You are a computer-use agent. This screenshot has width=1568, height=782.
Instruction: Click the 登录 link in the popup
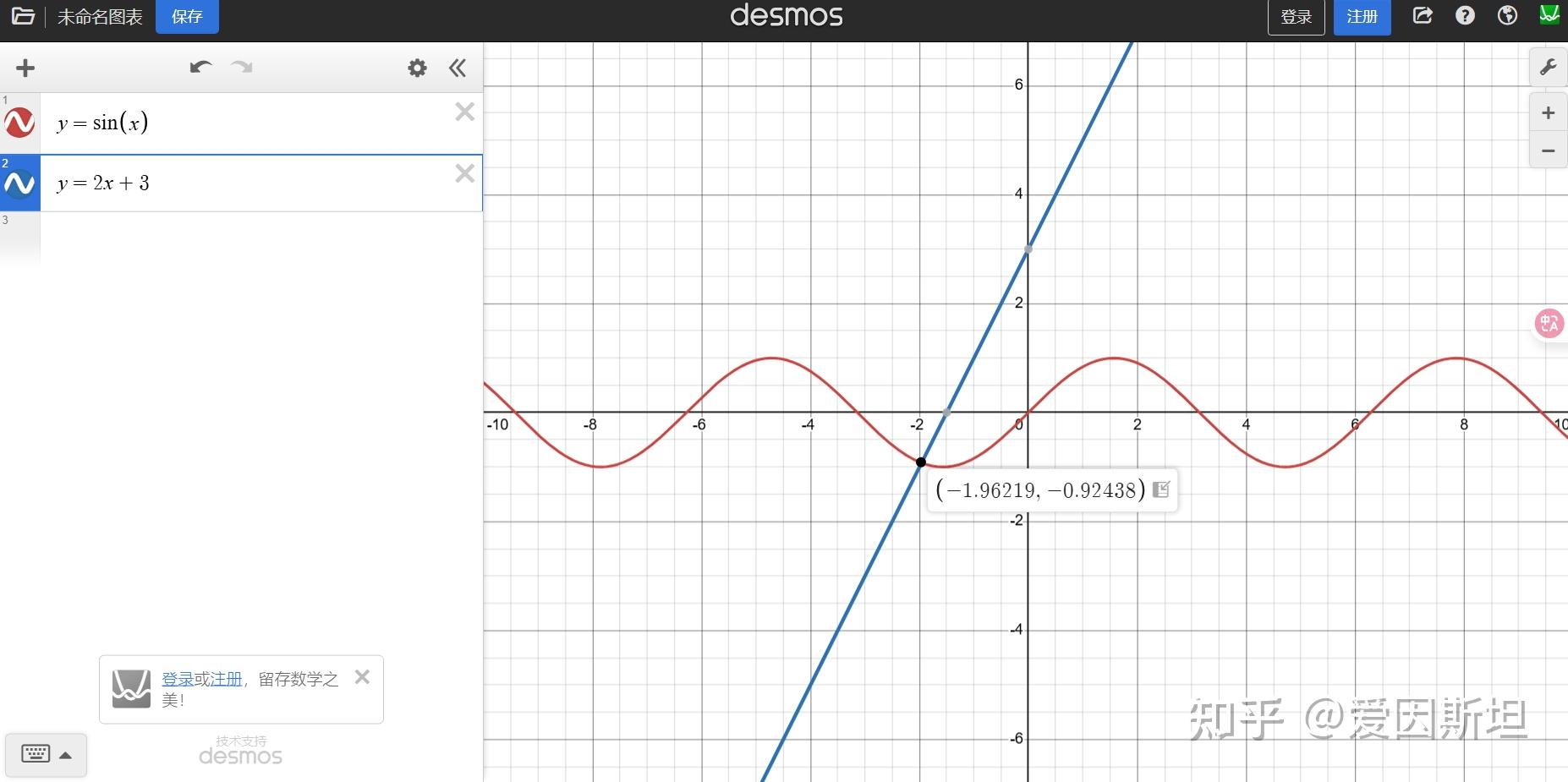coord(178,679)
